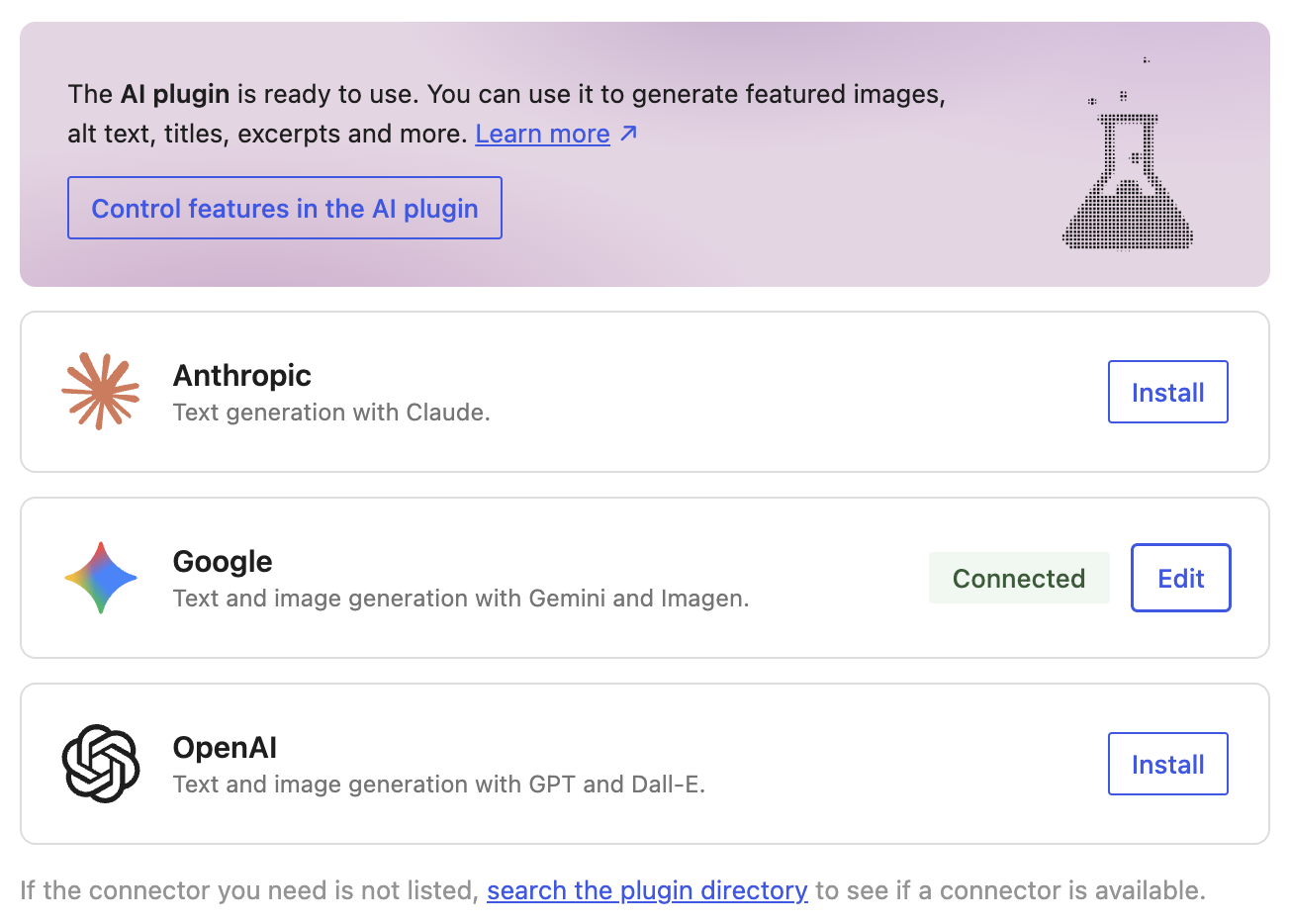Select the OpenAI connector title
This screenshot has height=924, width=1290.
[x=225, y=747]
